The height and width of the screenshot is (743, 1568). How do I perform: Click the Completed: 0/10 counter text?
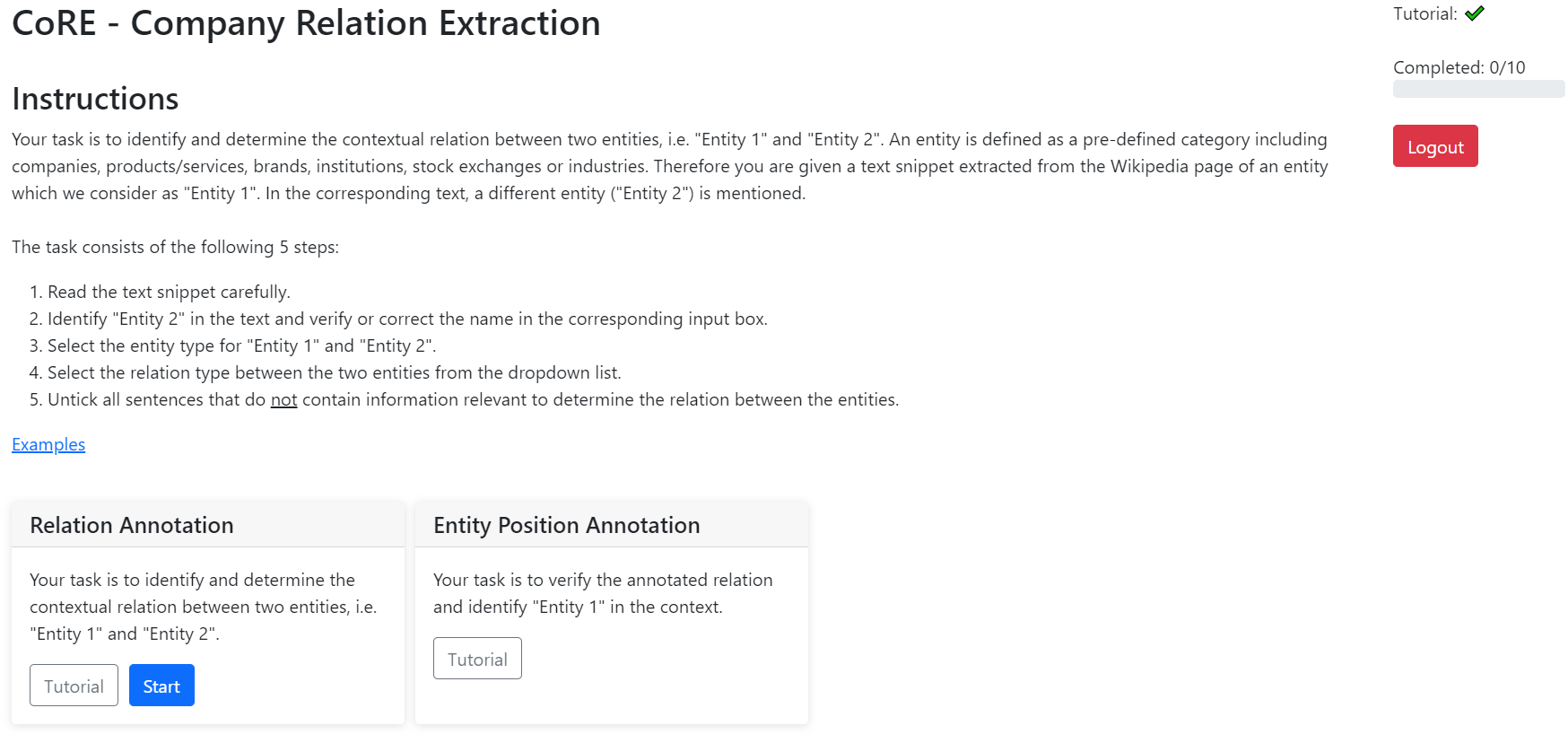[x=1459, y=67]
